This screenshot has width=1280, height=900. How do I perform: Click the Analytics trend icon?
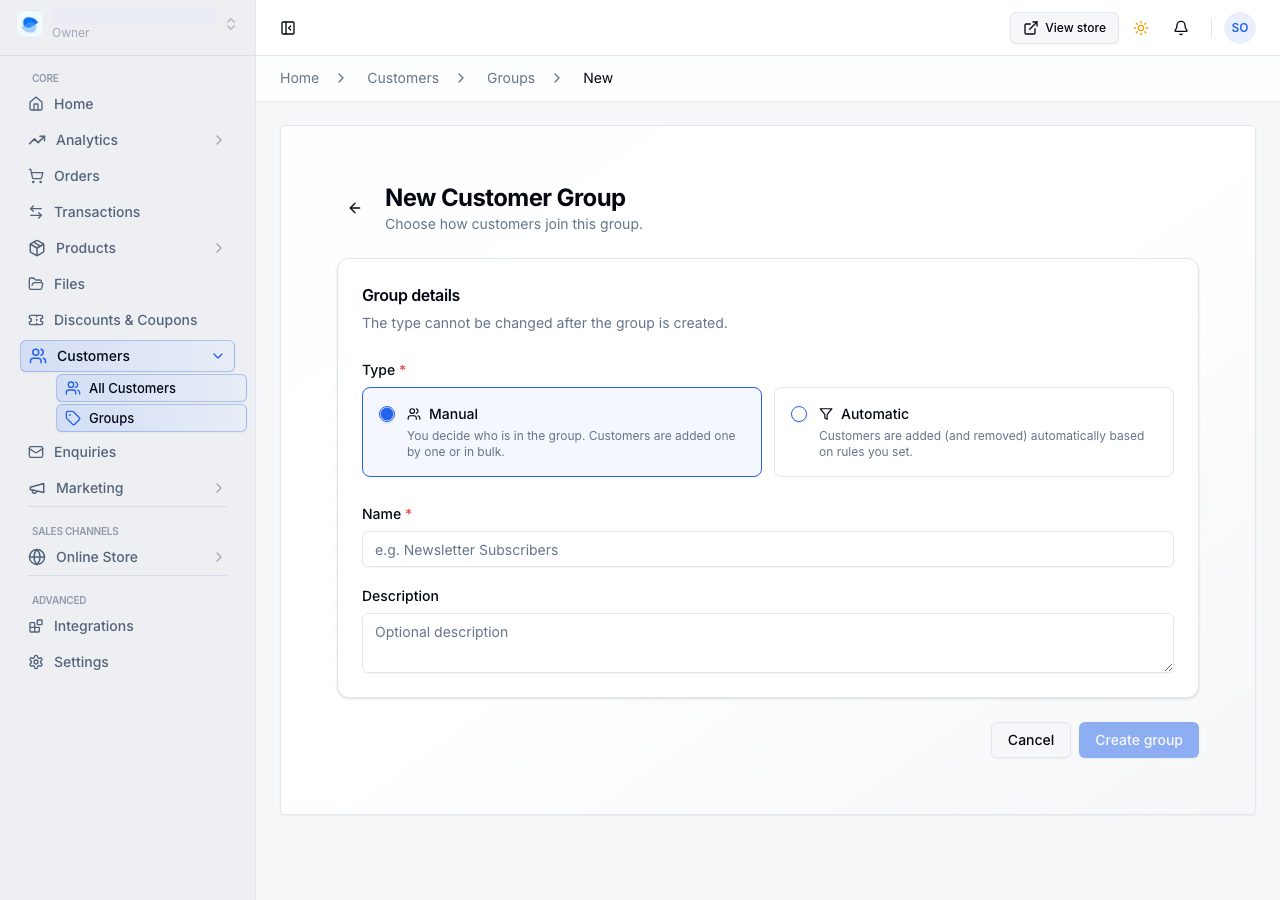tap(37, 140)
